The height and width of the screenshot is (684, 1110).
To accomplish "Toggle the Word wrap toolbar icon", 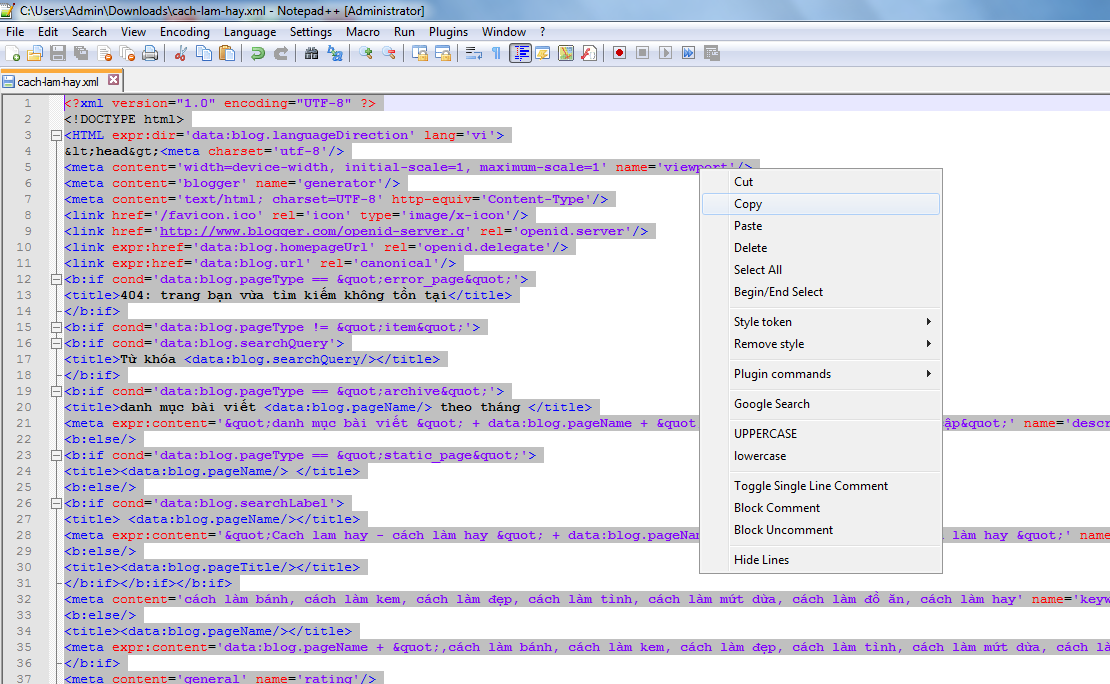I will (474, 53).
